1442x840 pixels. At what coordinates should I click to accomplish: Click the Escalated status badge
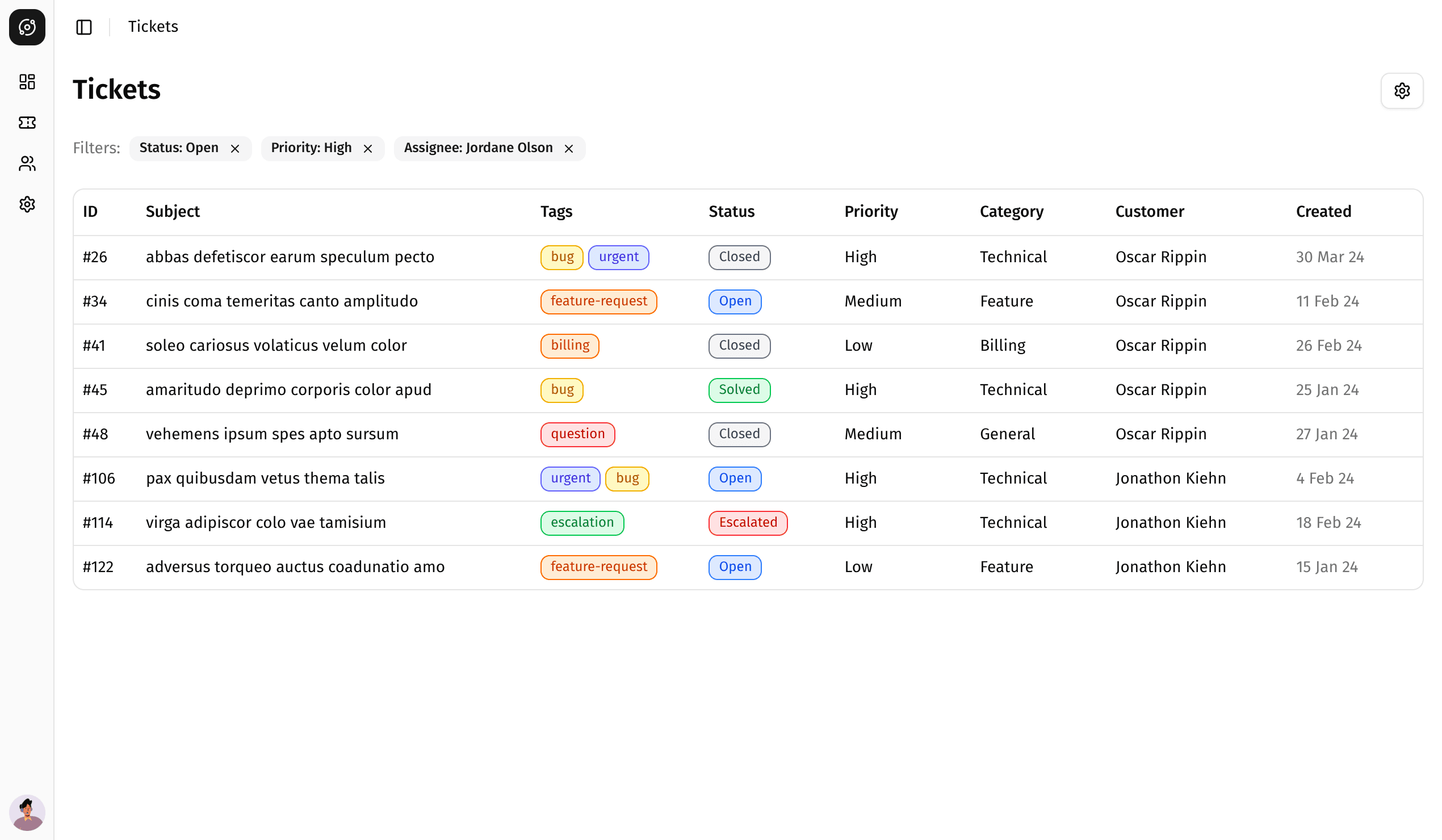pos(748,522)
